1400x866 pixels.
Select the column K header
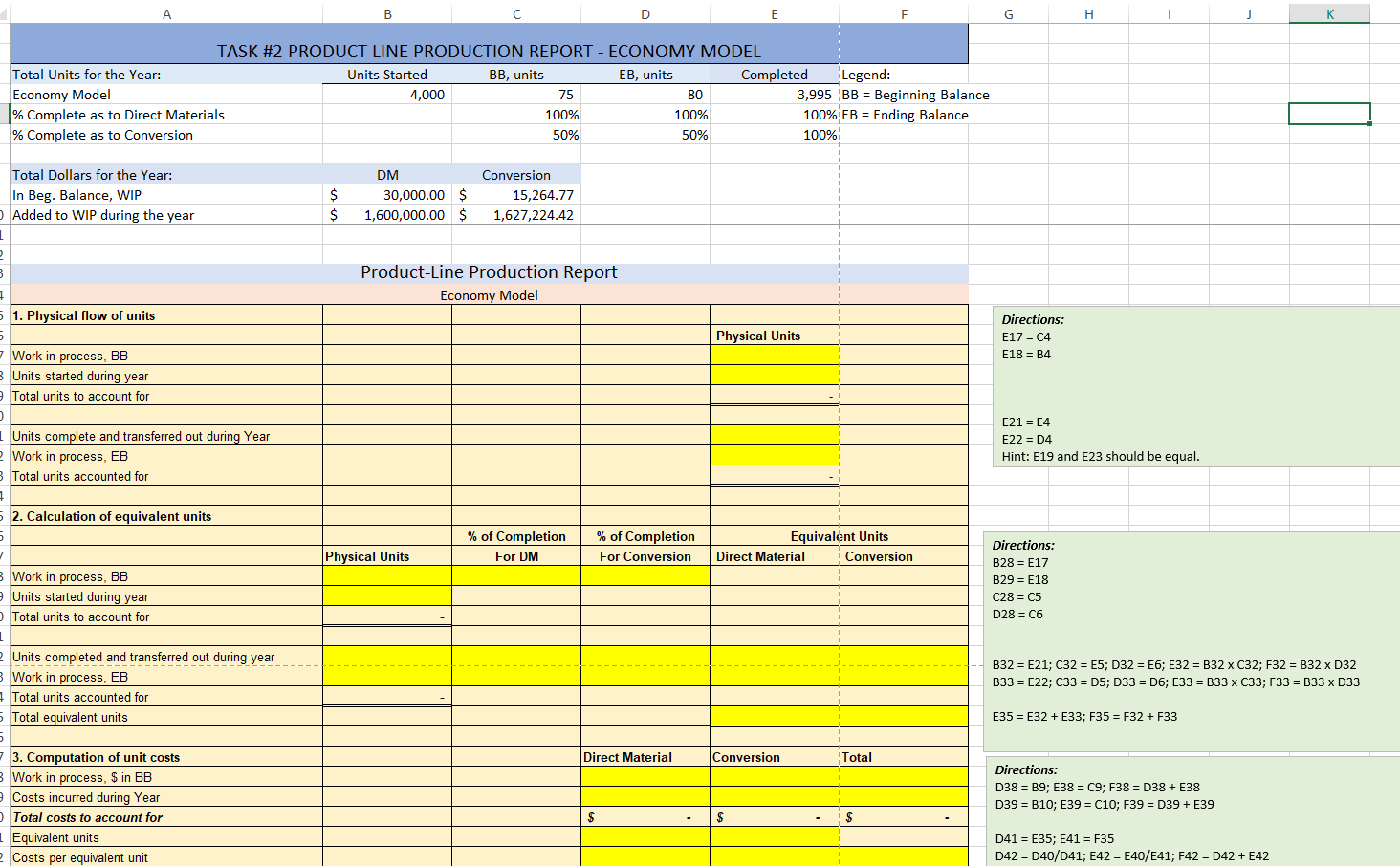1329,13
